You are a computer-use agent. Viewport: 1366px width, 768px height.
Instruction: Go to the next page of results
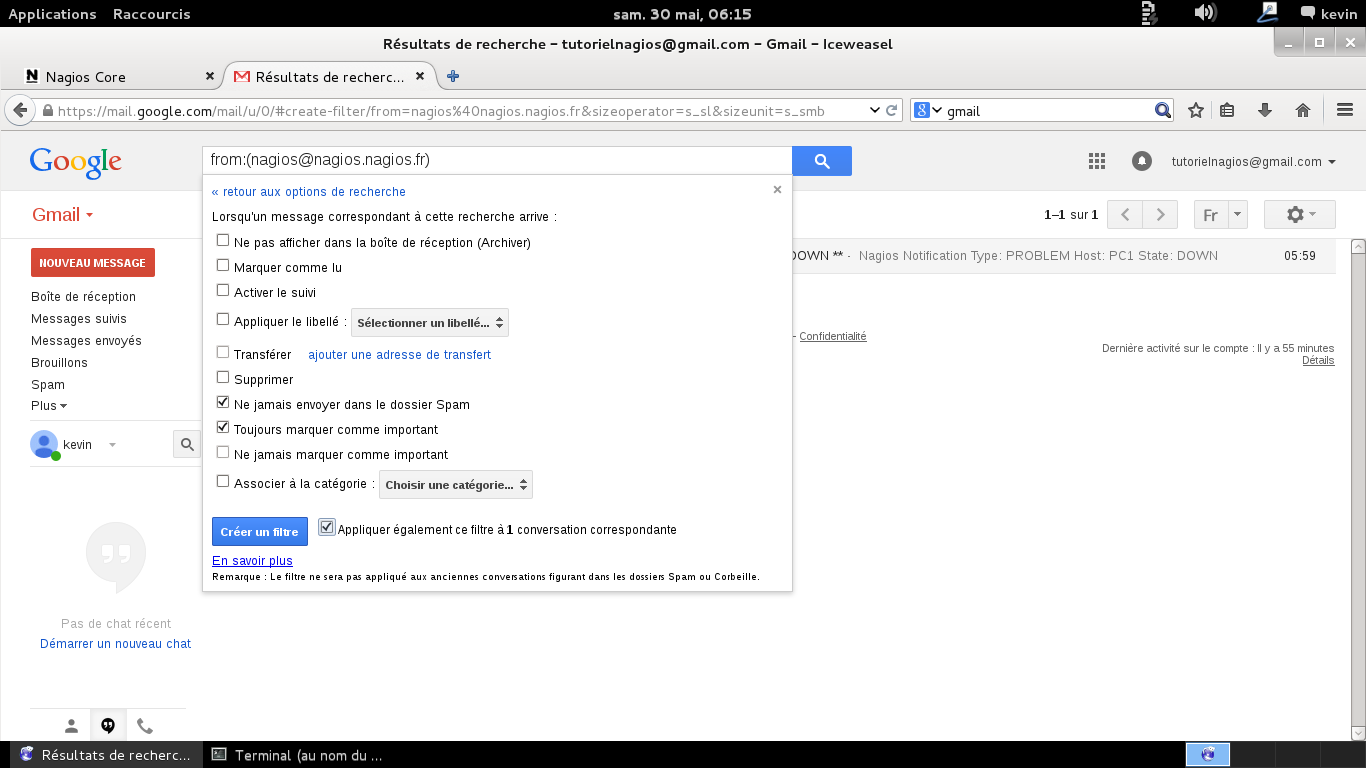pos(1160,215)
